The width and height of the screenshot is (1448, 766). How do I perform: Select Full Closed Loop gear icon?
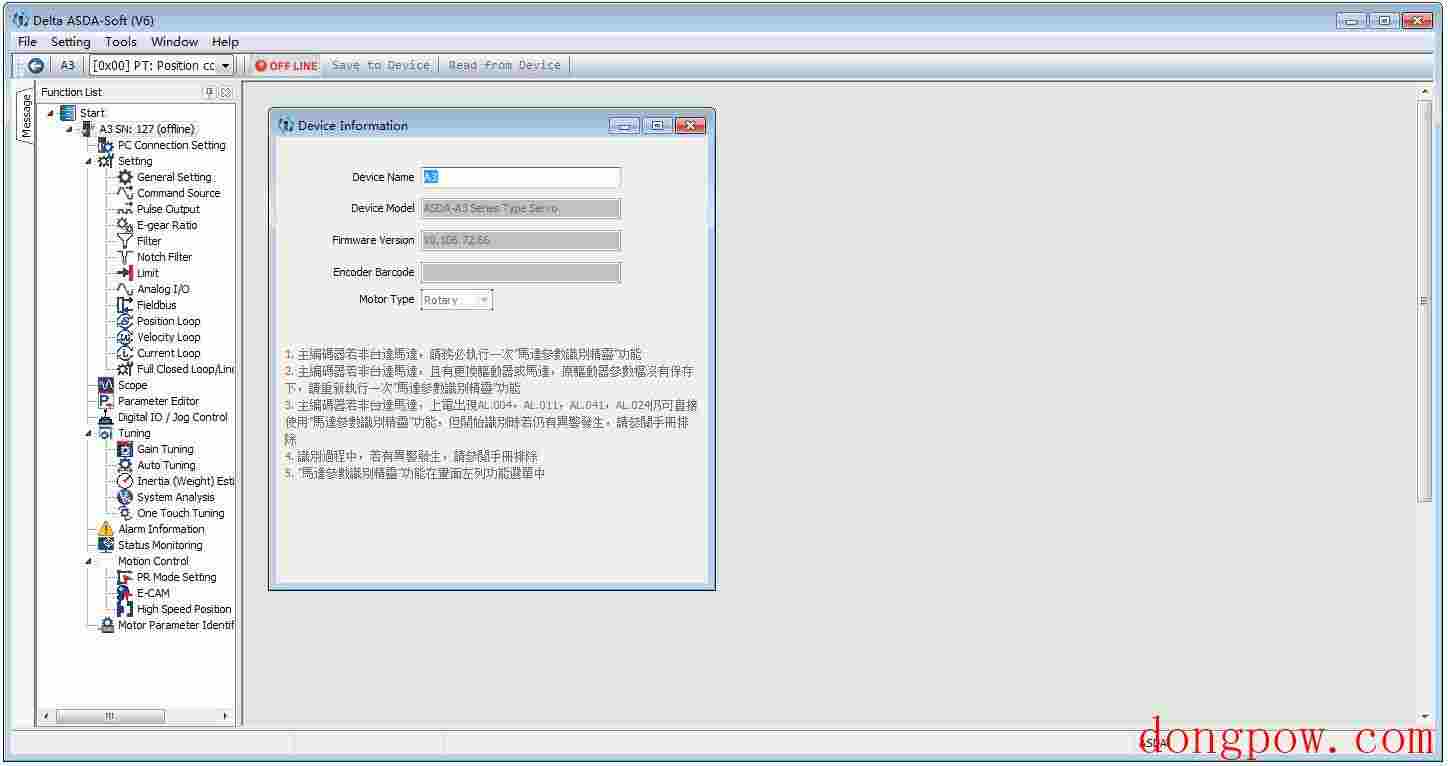pyautogui.click(x=125, y=369)
